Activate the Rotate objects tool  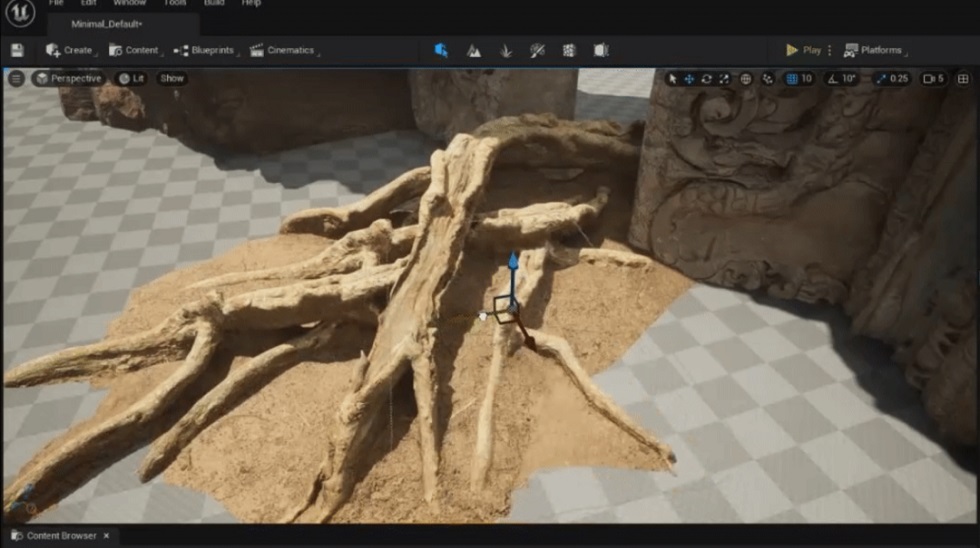click(x=707, y=79)
